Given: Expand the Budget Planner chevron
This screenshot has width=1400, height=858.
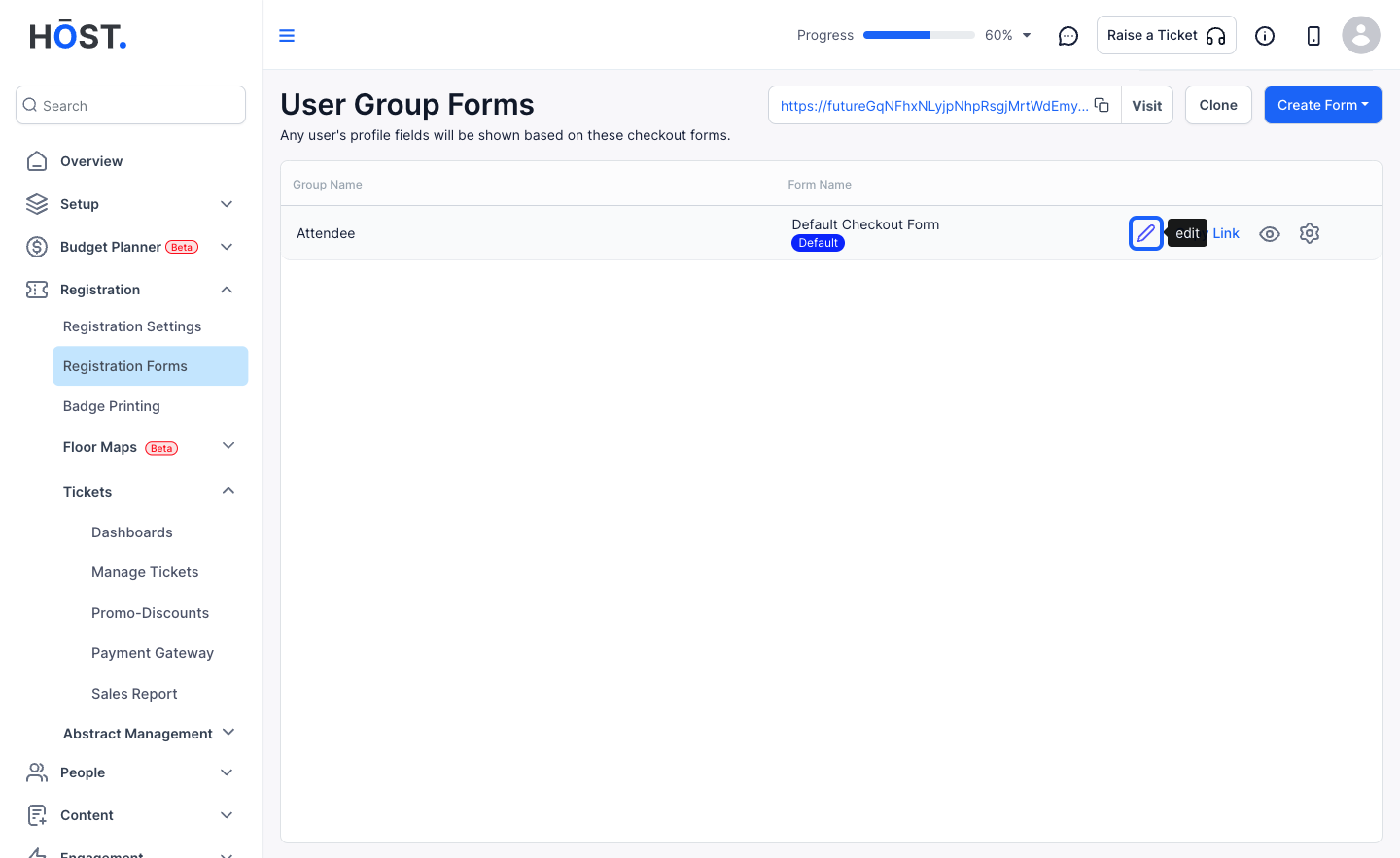Looking at the screenshot, I should tap(227, 247).
